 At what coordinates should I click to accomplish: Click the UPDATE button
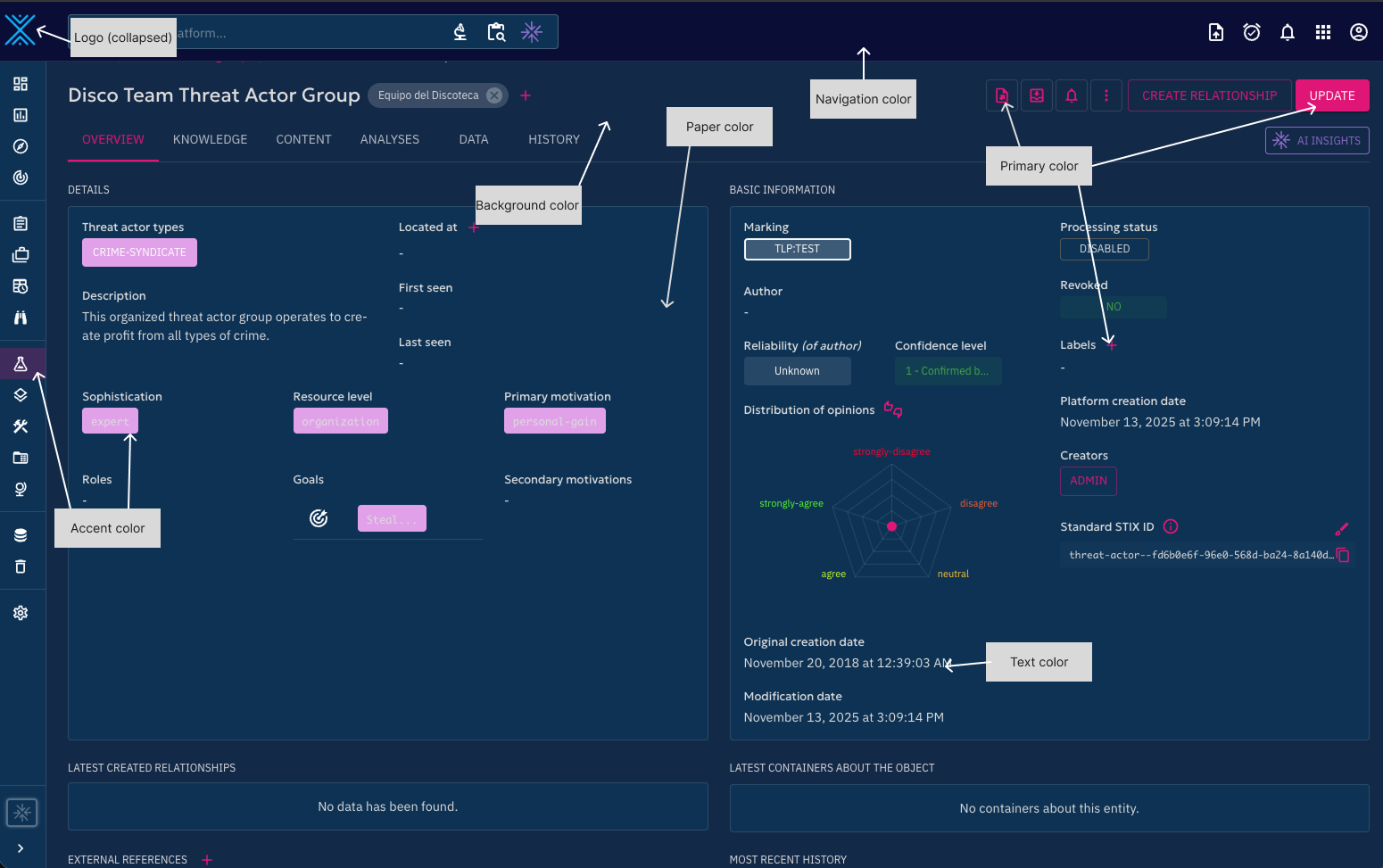(1331, 95)
